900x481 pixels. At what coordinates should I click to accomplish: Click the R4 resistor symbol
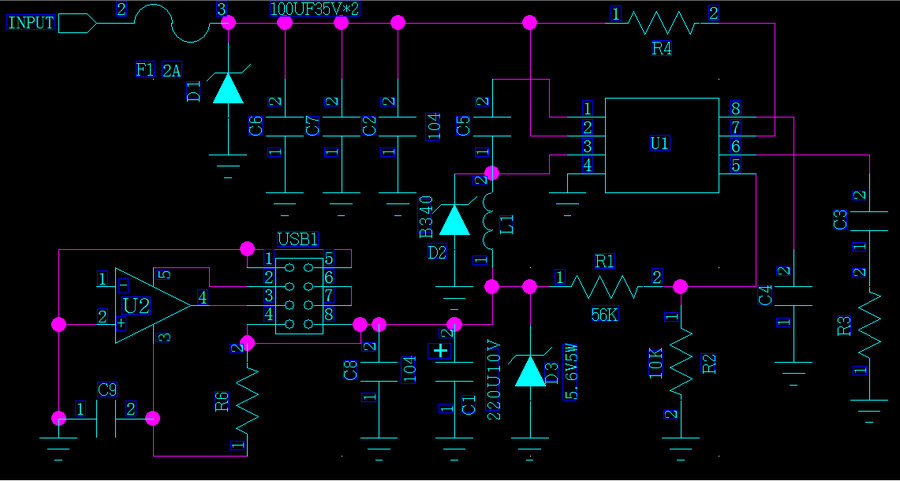point(661,23)
